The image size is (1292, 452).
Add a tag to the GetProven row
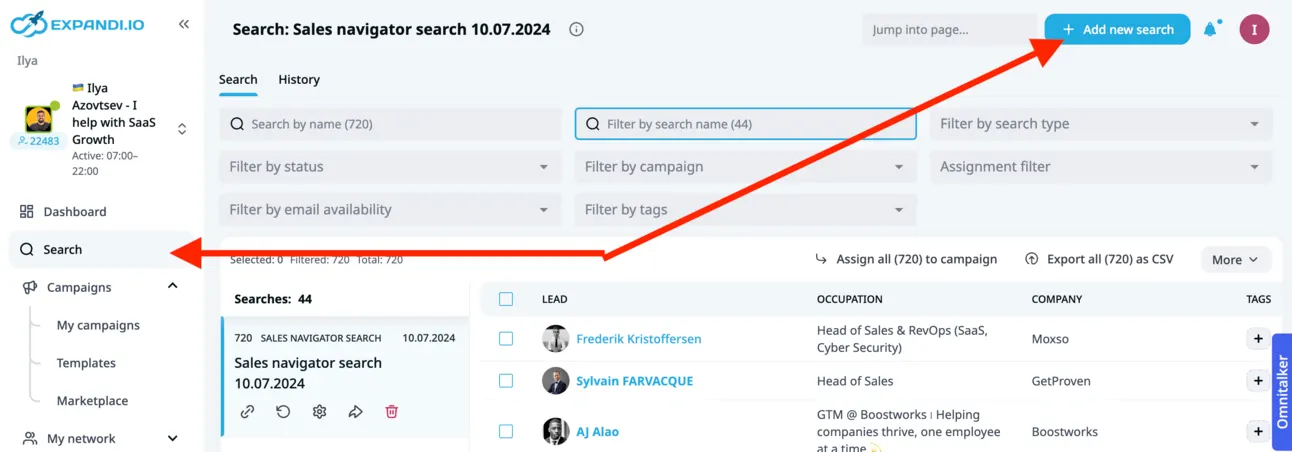[x=1258, y=381]
